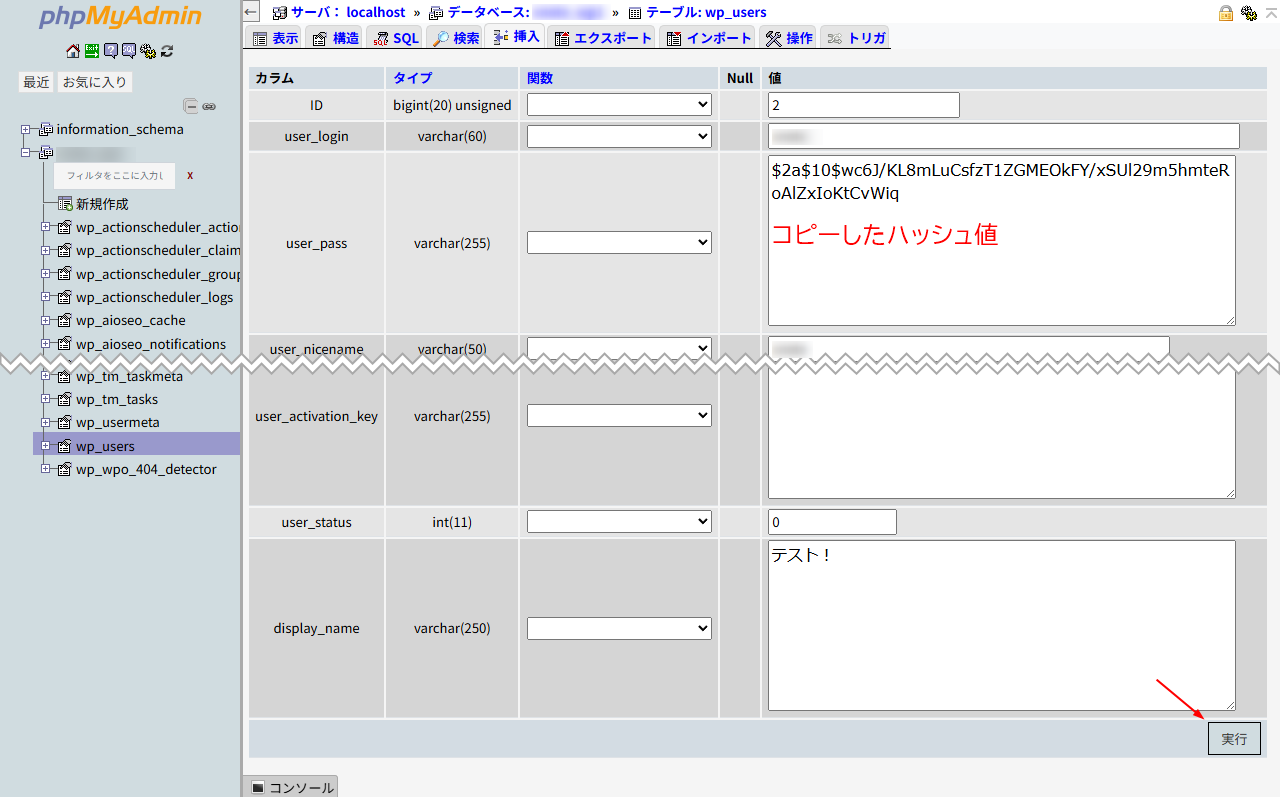1280x797 pixels.
Task: Select wp_tm_tasks table name in tree
Action: coord(117,399)
